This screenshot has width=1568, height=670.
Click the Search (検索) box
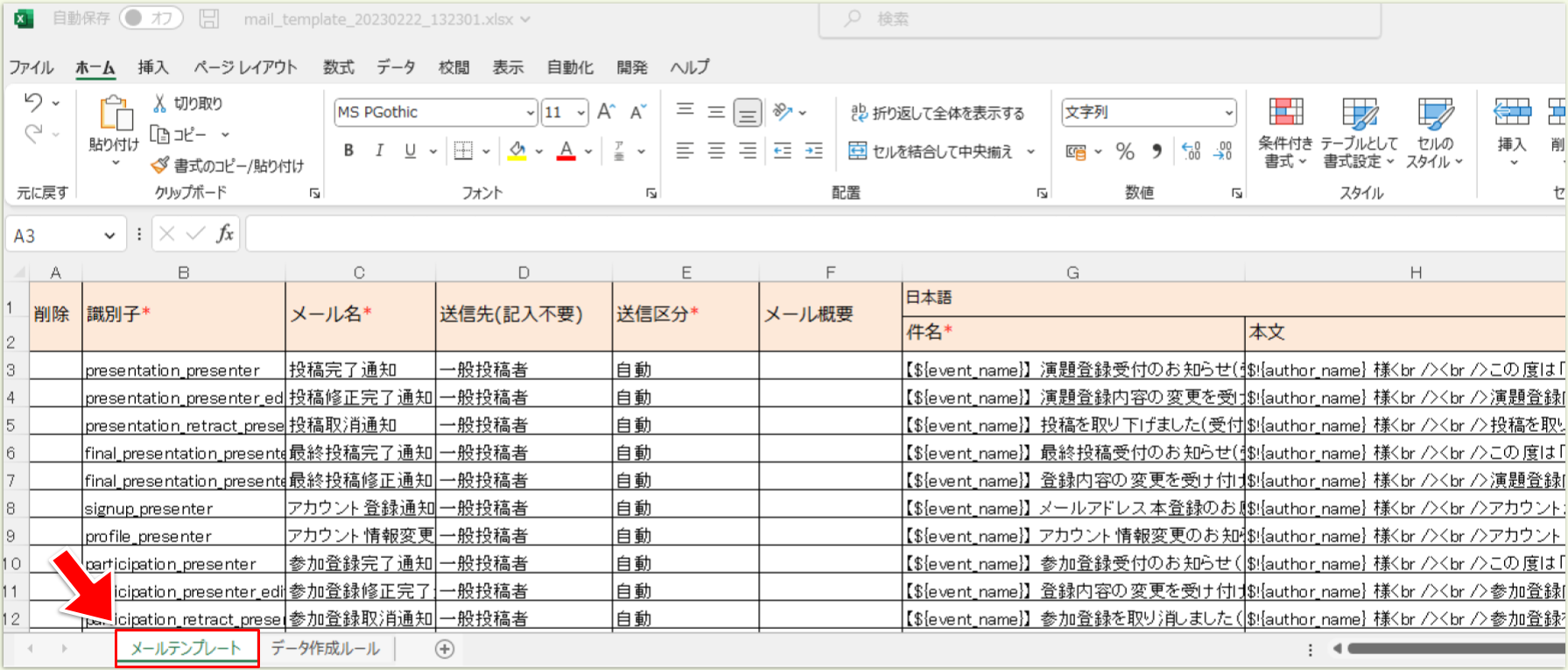tap(1100, 19)
